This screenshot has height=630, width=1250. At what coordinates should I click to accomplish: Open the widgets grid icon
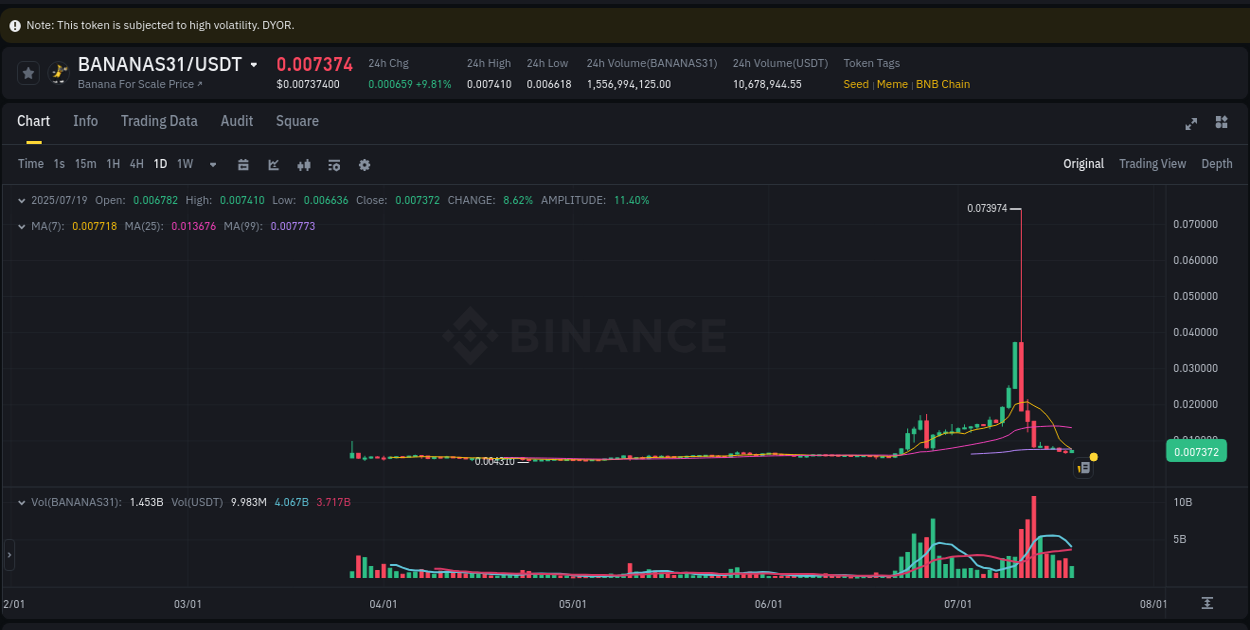pos(1221,122)
